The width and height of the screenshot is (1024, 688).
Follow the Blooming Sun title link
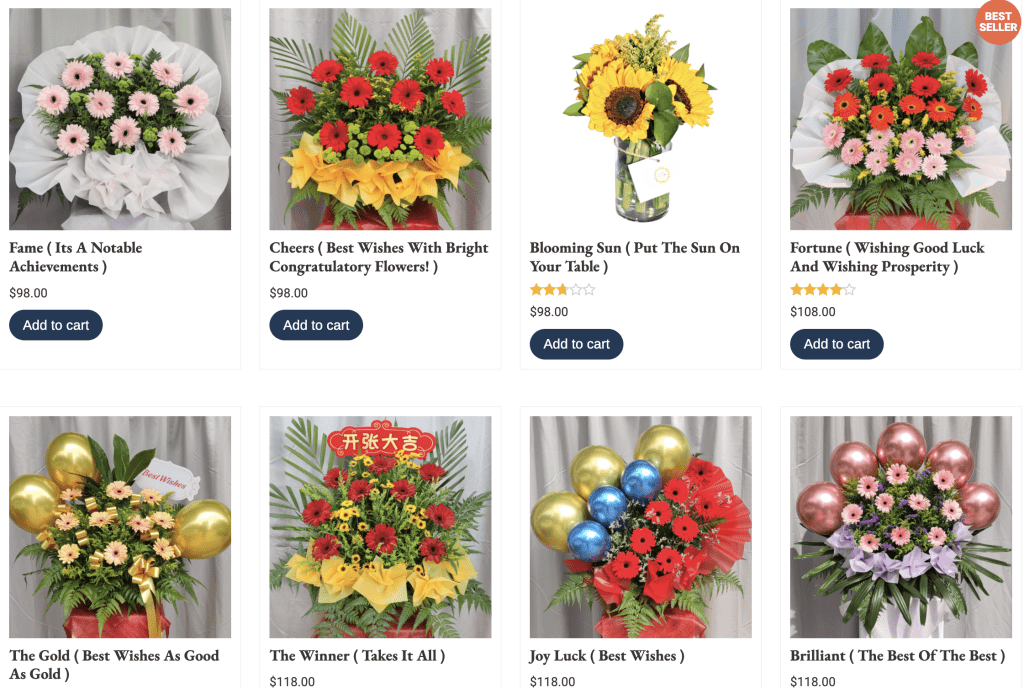click(635, 257)
